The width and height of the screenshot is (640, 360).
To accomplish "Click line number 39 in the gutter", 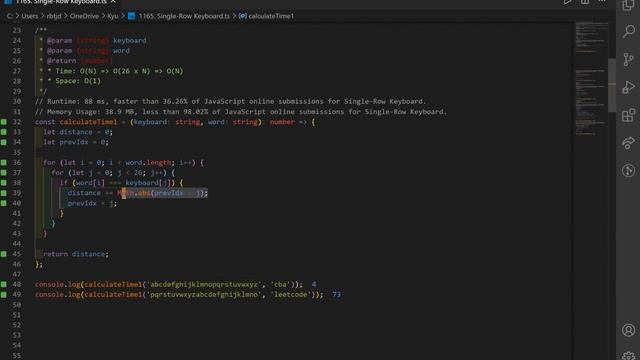I will click(x=16, y=193).
